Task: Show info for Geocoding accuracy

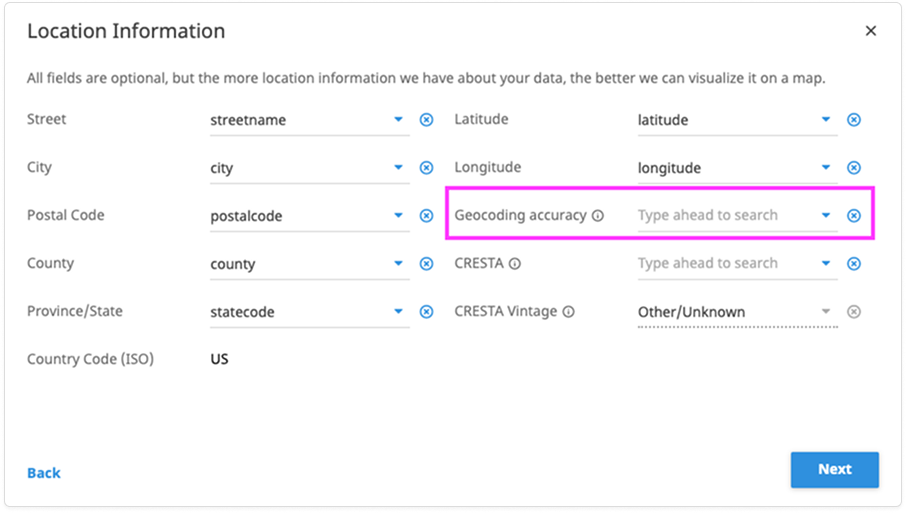Action: point(598,216)
